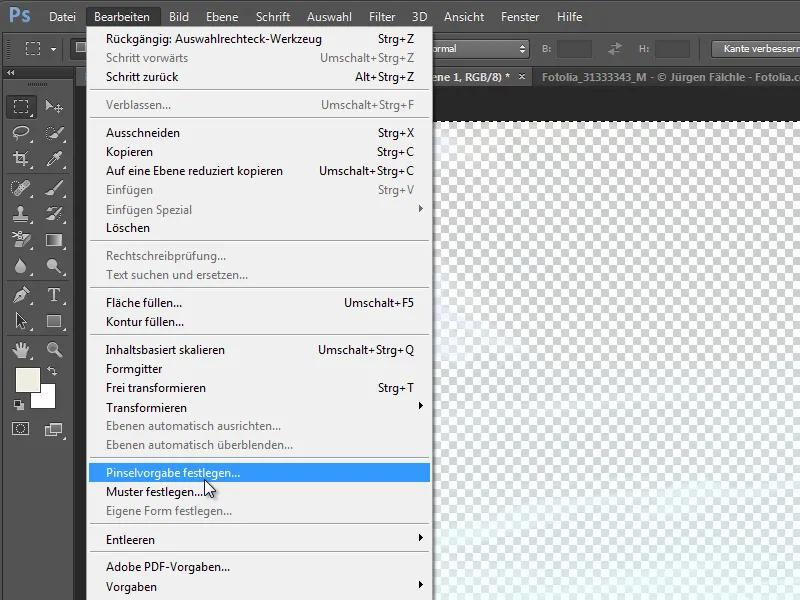Open the Schrift menu

273,17
